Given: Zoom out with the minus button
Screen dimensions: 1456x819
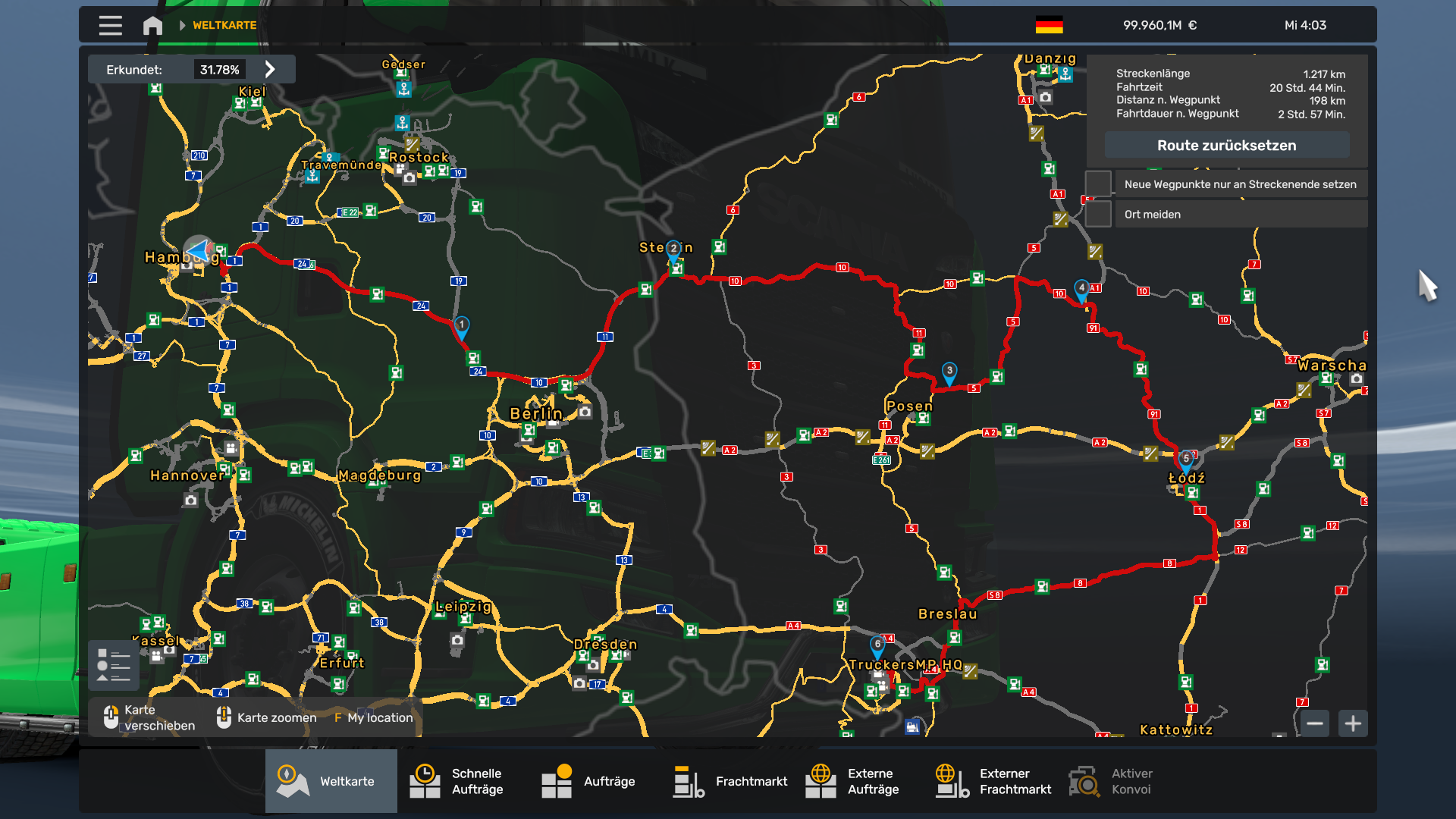Looking at the screenshot, I should pos(1315,723).
